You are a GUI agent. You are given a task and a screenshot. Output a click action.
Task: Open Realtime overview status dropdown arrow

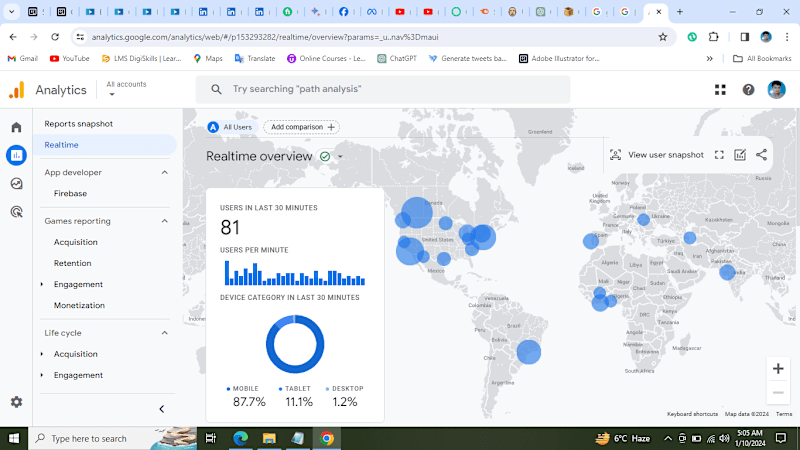340,157
